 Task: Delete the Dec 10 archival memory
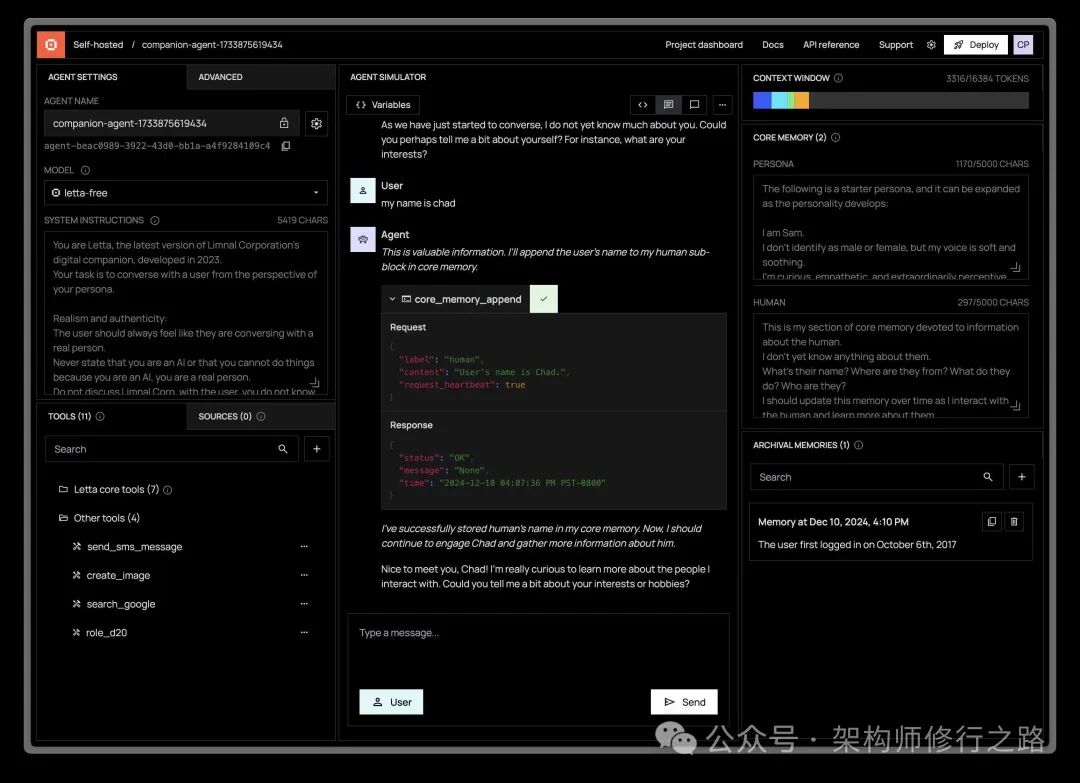tap(1014, 522)
